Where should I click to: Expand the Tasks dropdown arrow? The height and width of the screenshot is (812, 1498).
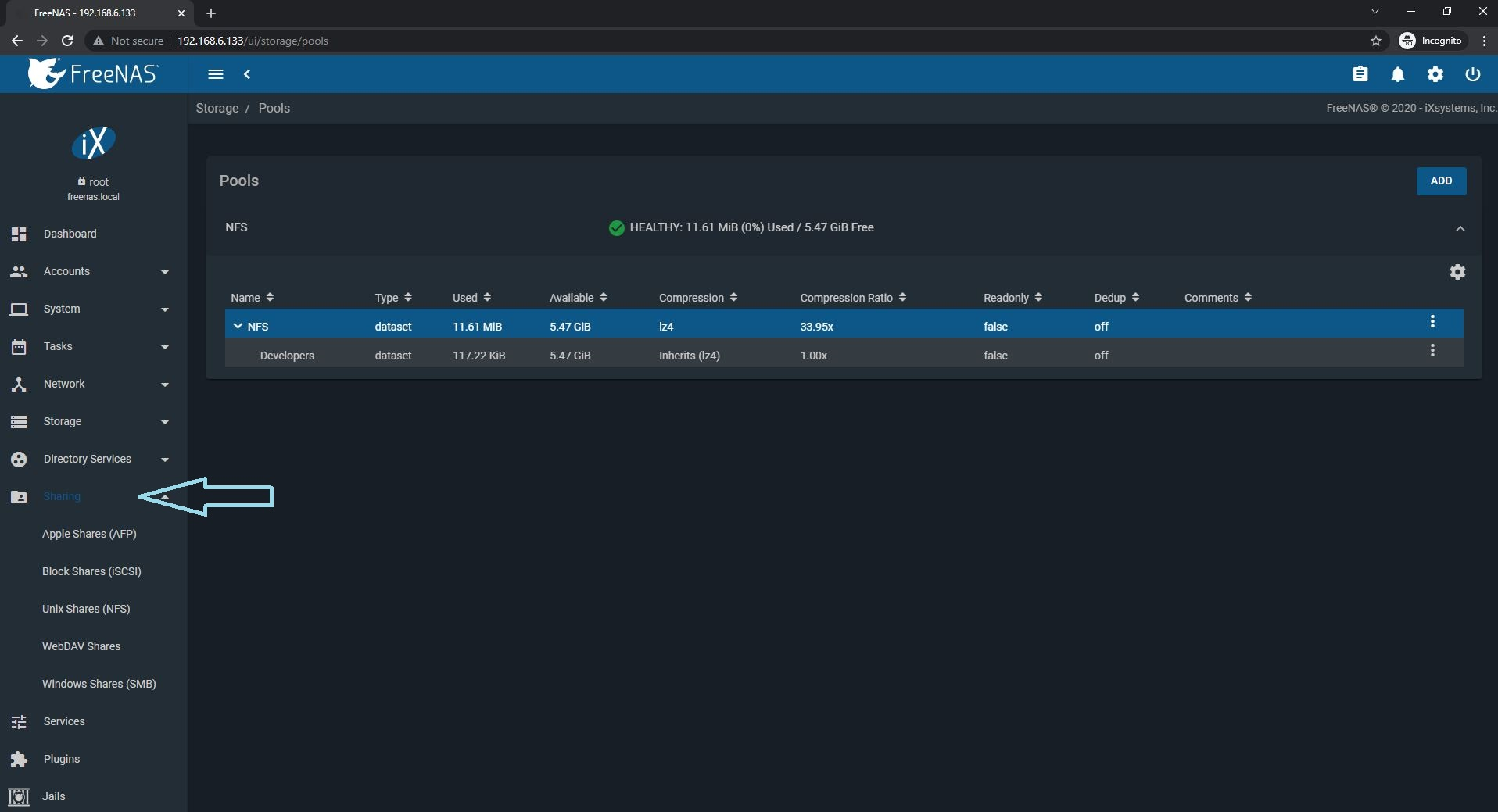[165, 347]
